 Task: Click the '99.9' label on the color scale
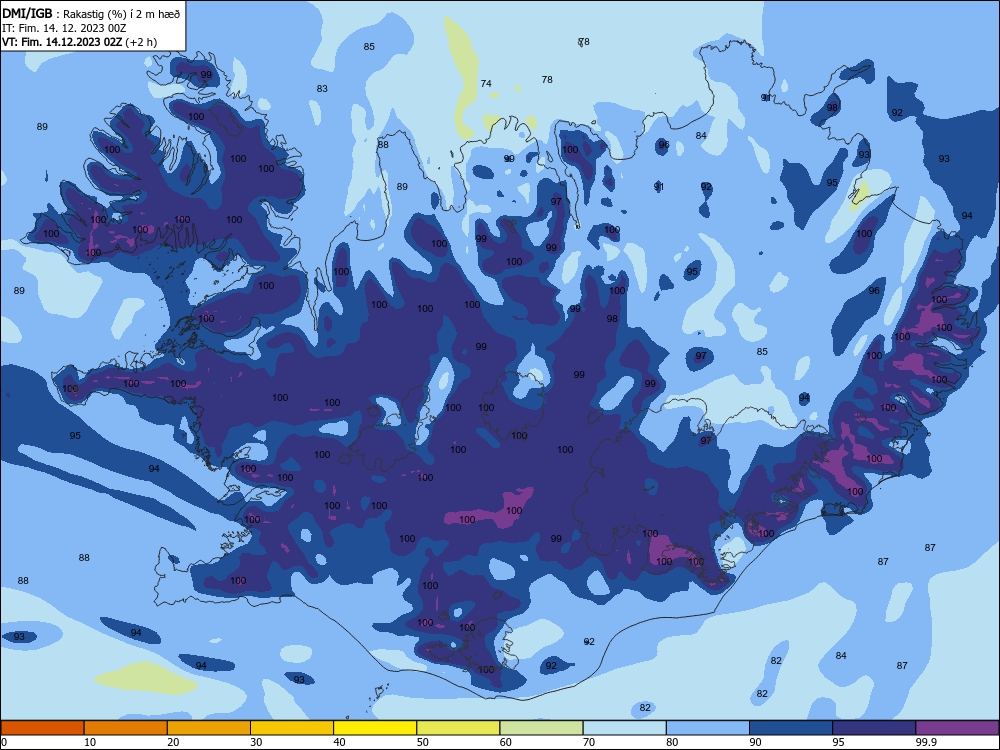[x=926, y=742]
